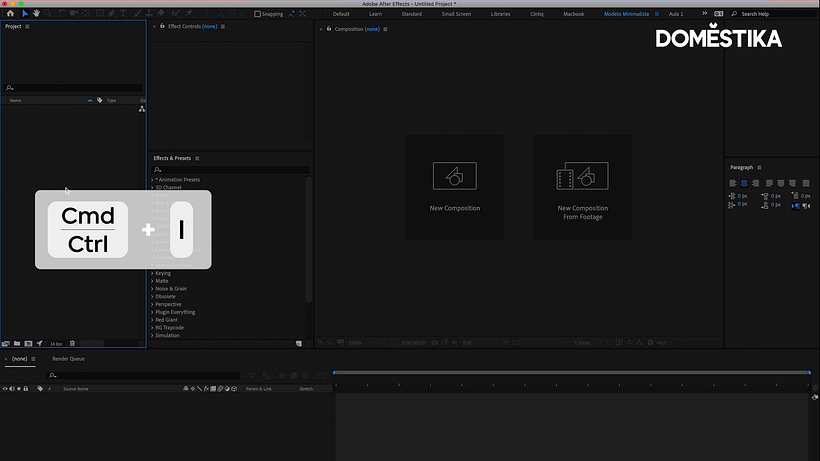Enable the Snapping checkbox
Viewport: 820px width, 461px height.
pos(257,14)
